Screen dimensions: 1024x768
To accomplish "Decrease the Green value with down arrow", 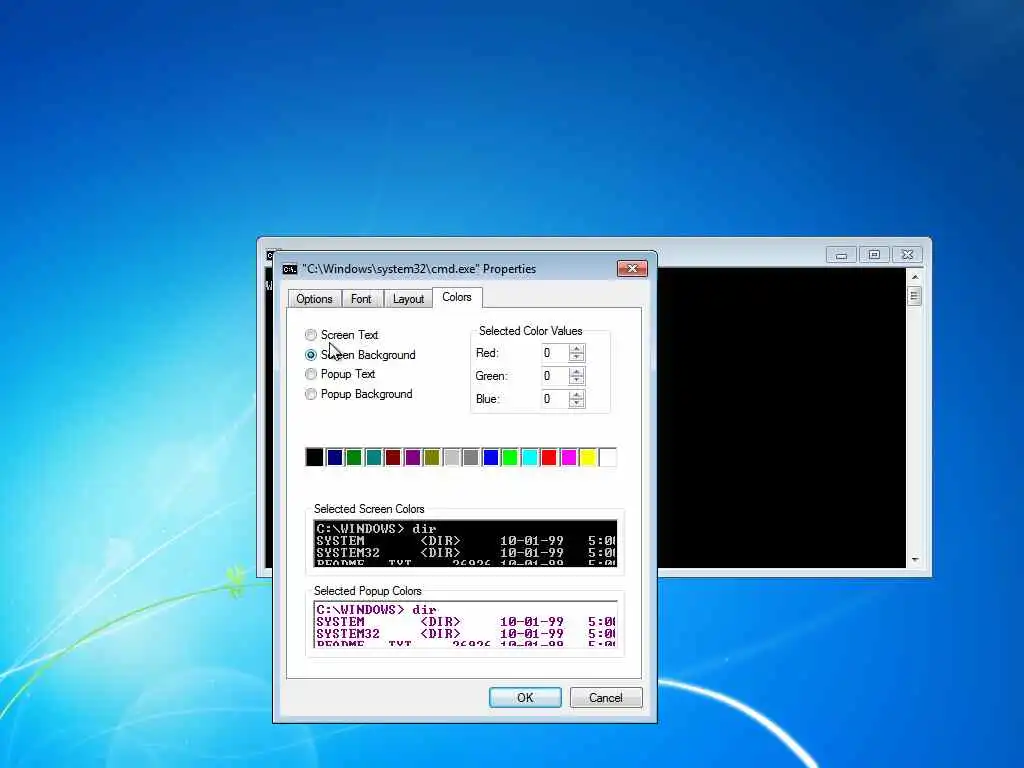I will click(577, 381).
